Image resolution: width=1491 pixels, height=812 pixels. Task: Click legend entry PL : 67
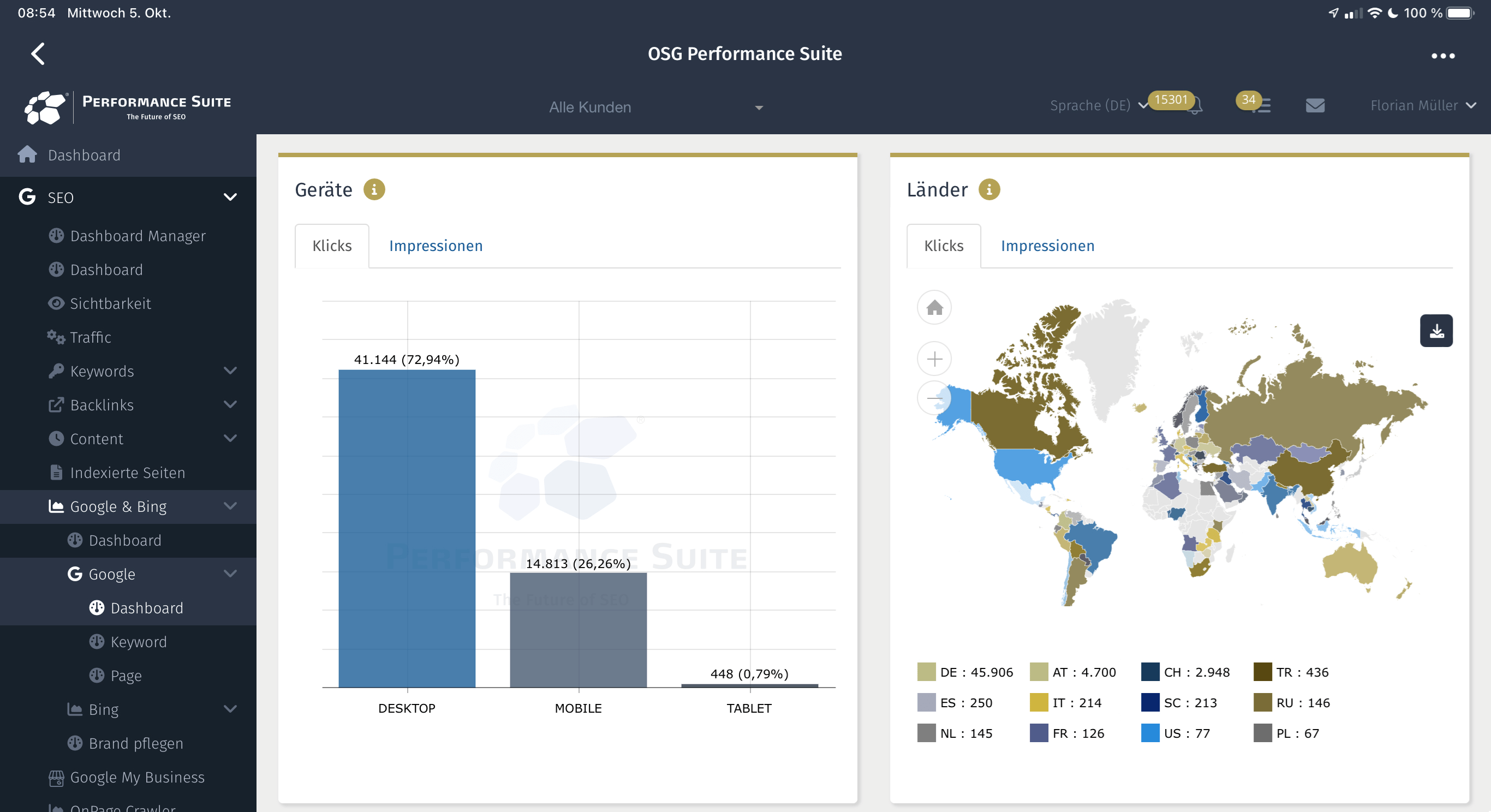pos(1287,733)
